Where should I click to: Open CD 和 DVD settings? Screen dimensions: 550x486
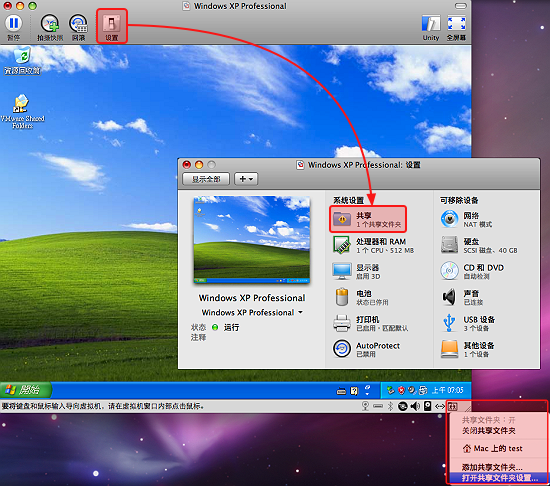click(472, 271)
